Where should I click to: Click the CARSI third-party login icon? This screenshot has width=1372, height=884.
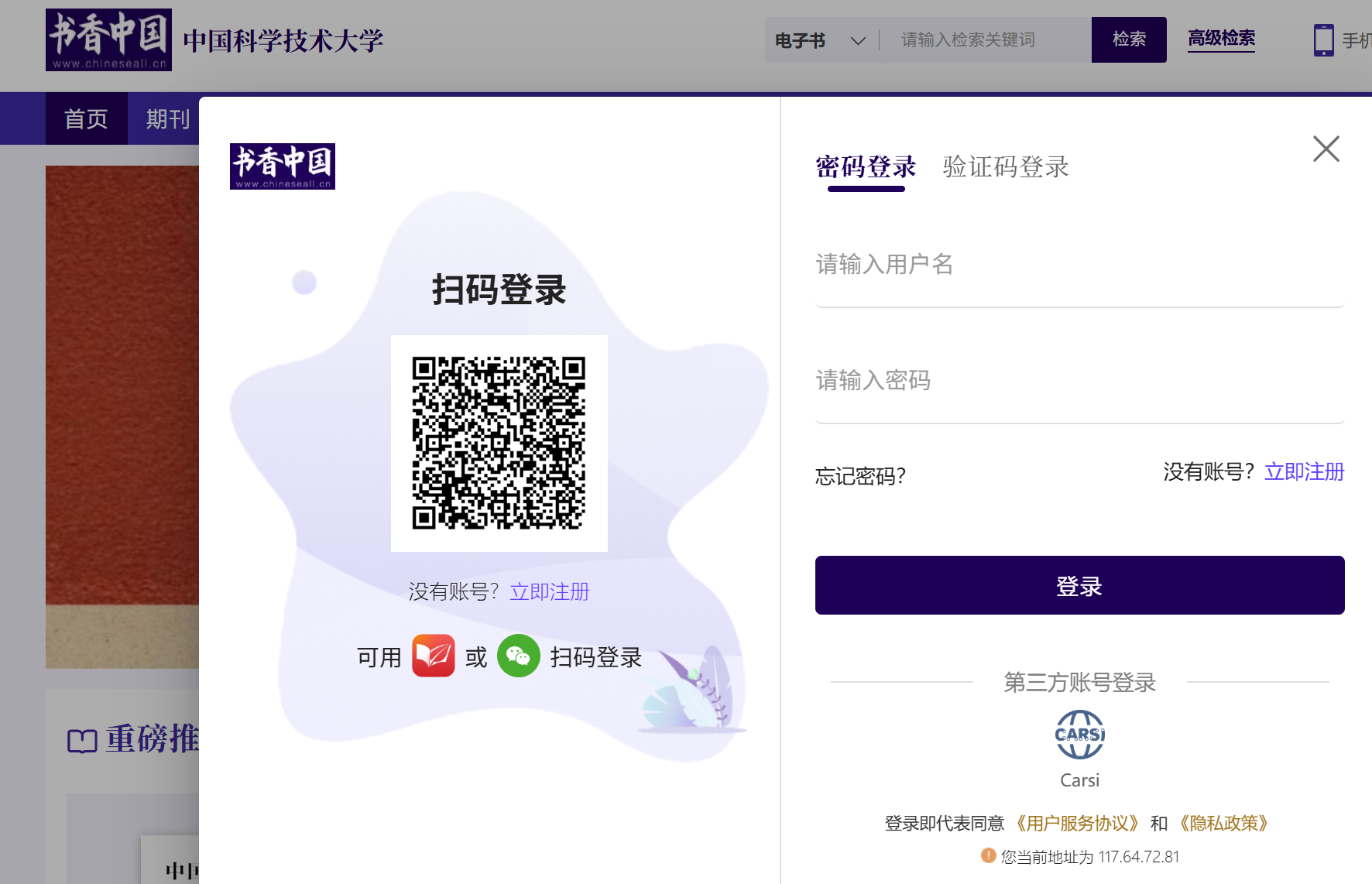(x=1079, y=735)
